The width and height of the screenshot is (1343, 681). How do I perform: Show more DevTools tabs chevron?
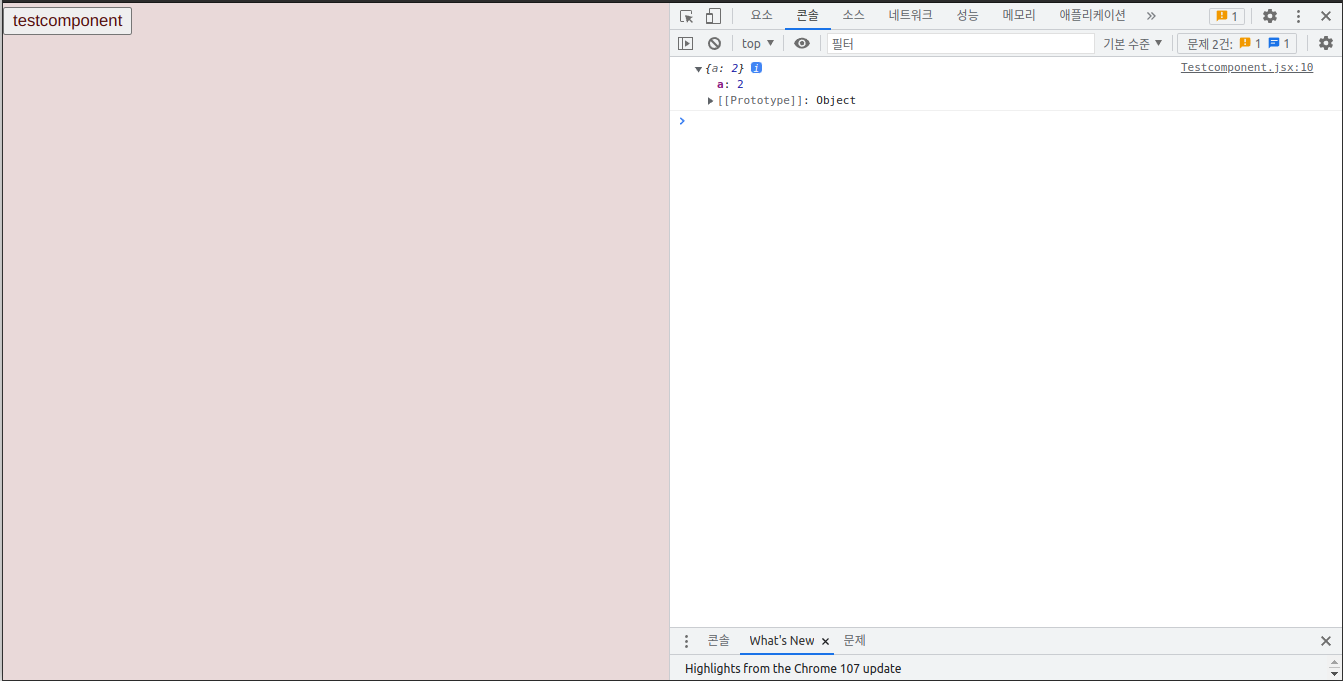[x=1151, y=16]
